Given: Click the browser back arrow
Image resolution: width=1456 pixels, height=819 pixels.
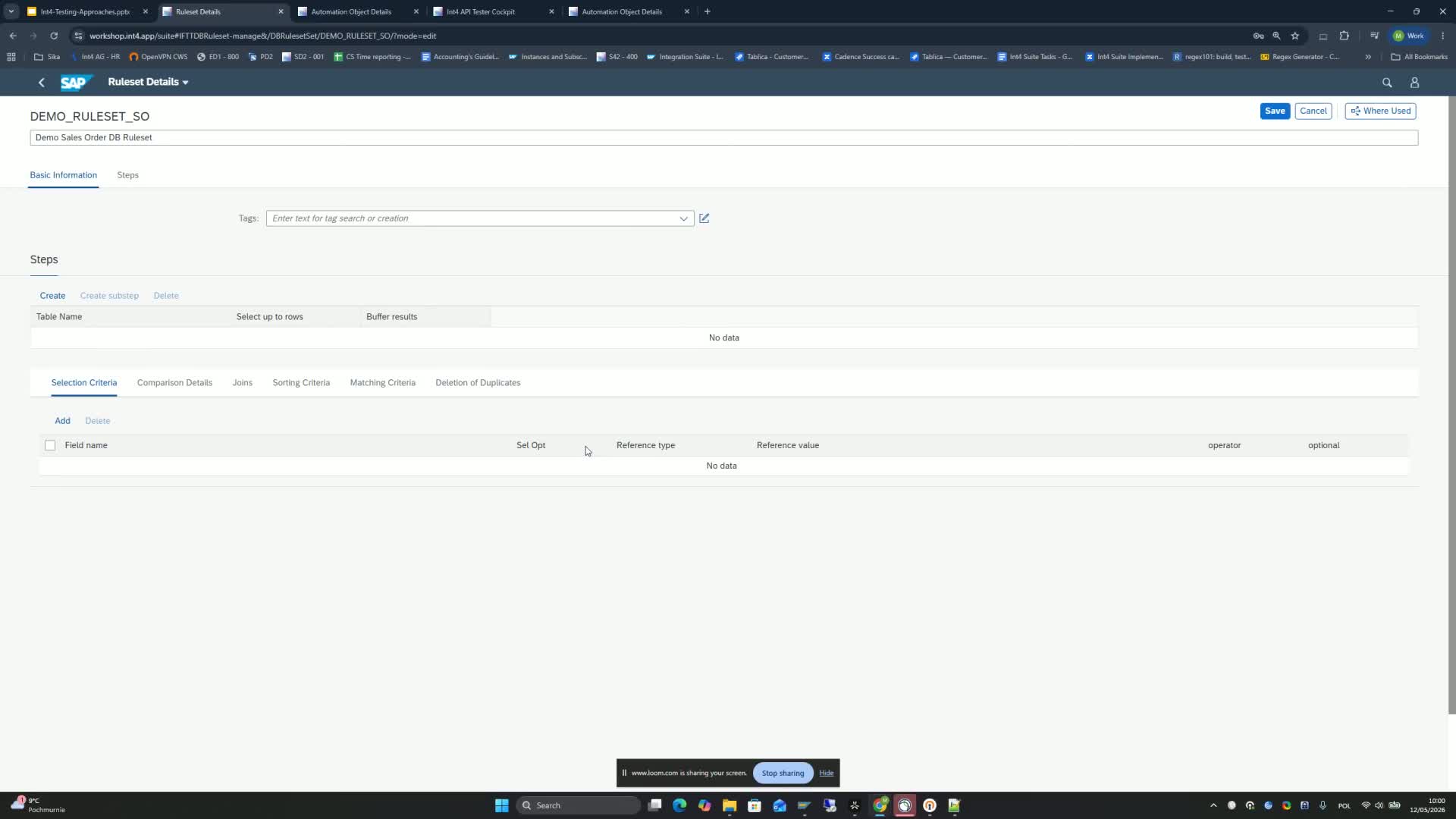Looking at the screenshot, I should click(x=13, y=36).
